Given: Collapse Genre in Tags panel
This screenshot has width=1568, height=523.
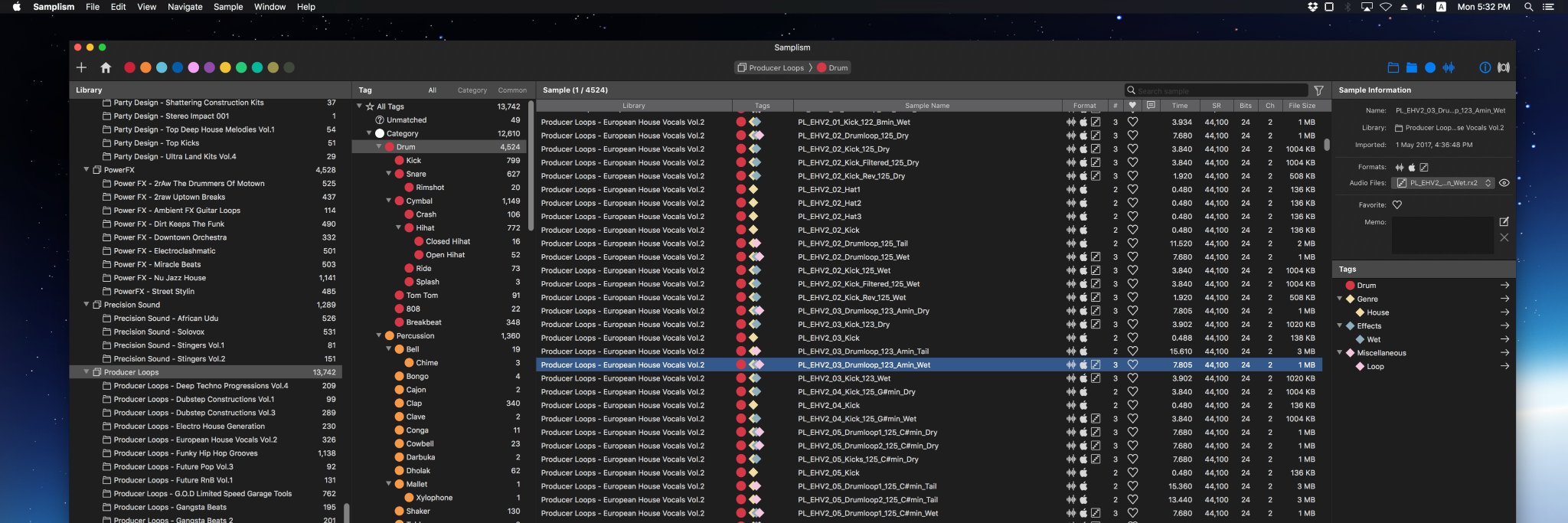Looking at the screenshot, I should 1339,299.
